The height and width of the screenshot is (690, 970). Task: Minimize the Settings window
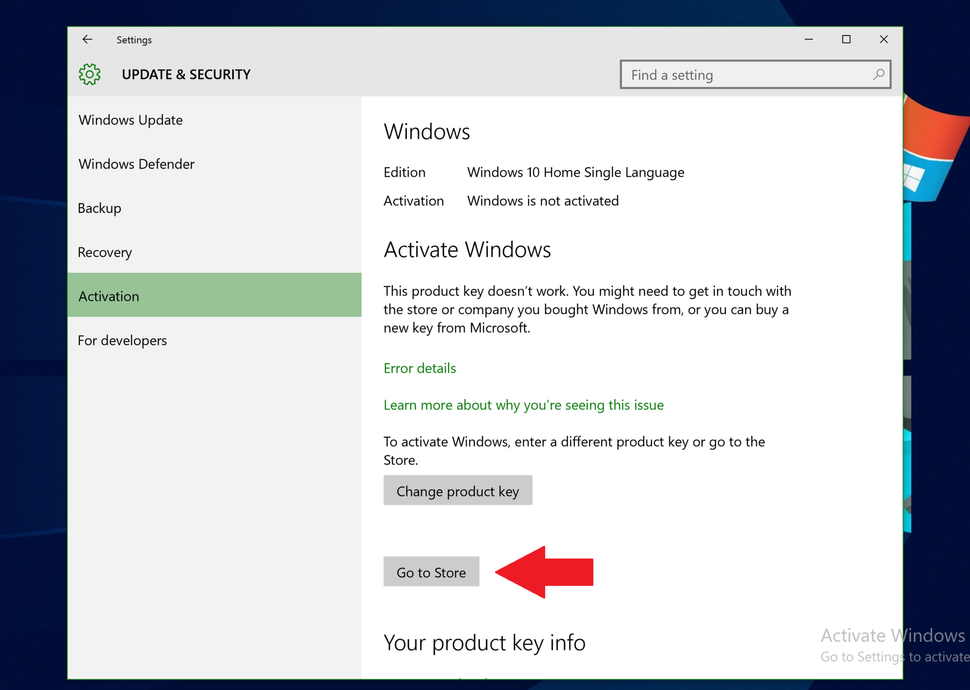click(x=808, y=39)
